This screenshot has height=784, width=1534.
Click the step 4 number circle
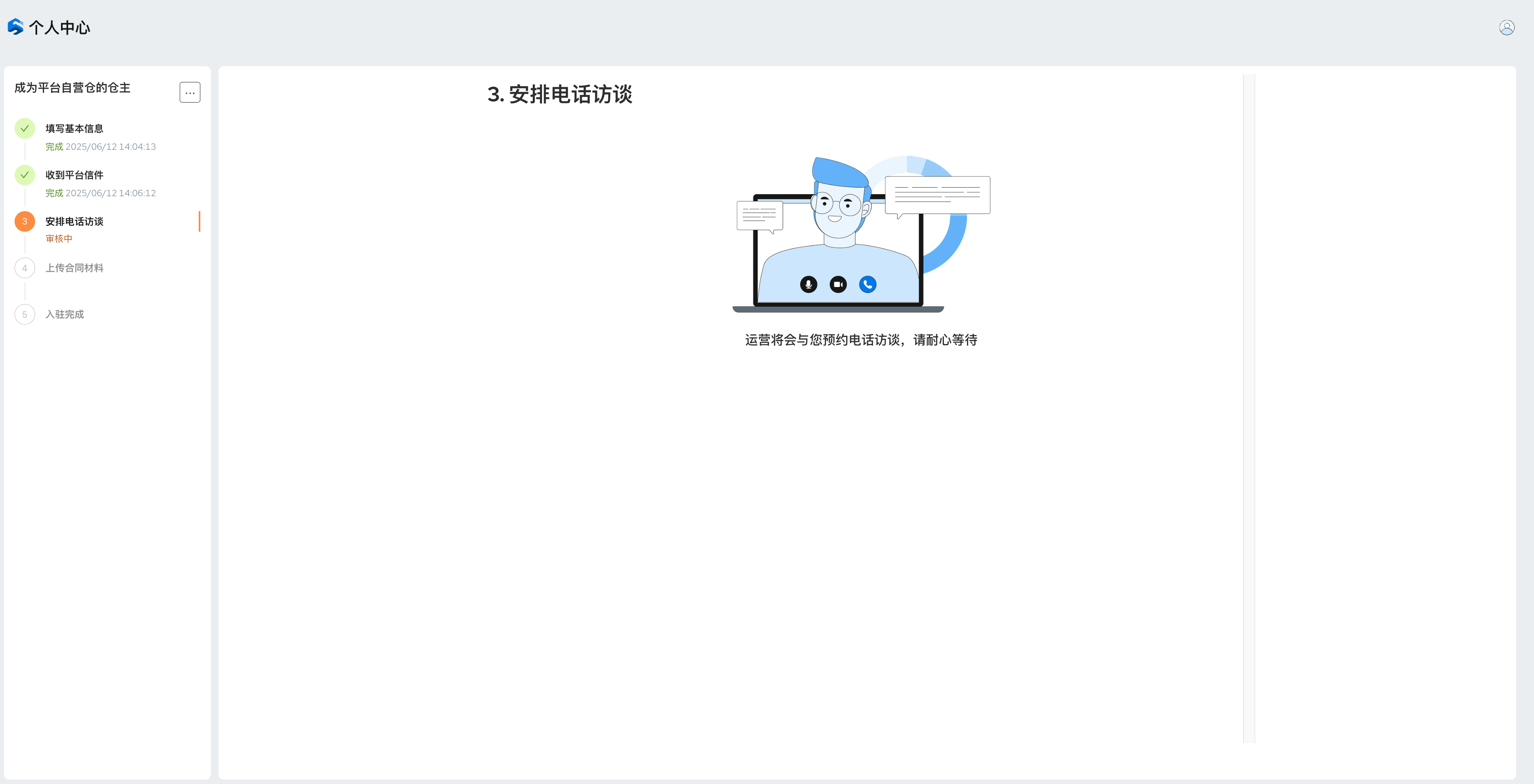pyautogui.click(x=24, y=268)
